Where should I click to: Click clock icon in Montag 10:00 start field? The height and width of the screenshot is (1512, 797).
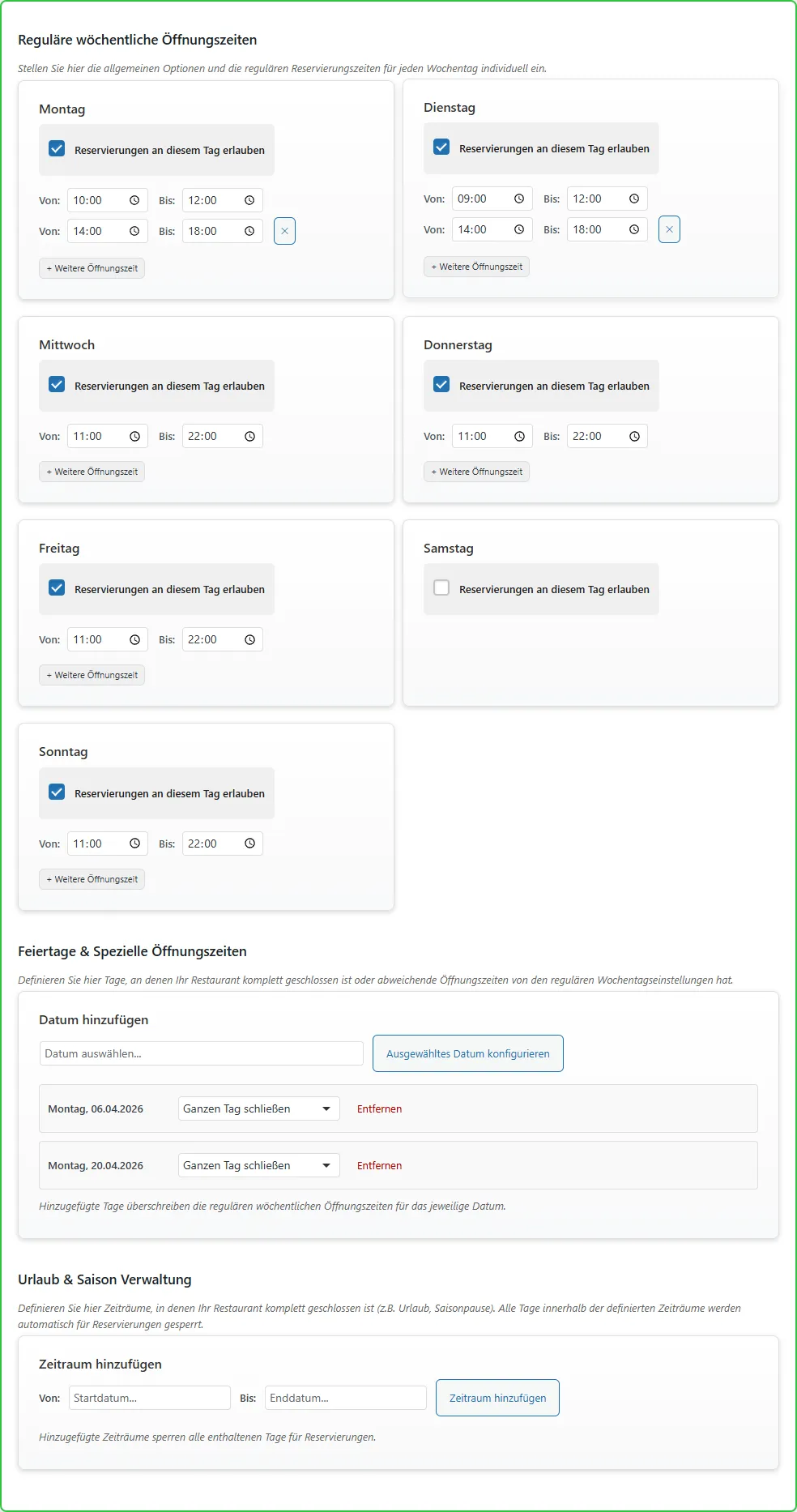[134, 200]
